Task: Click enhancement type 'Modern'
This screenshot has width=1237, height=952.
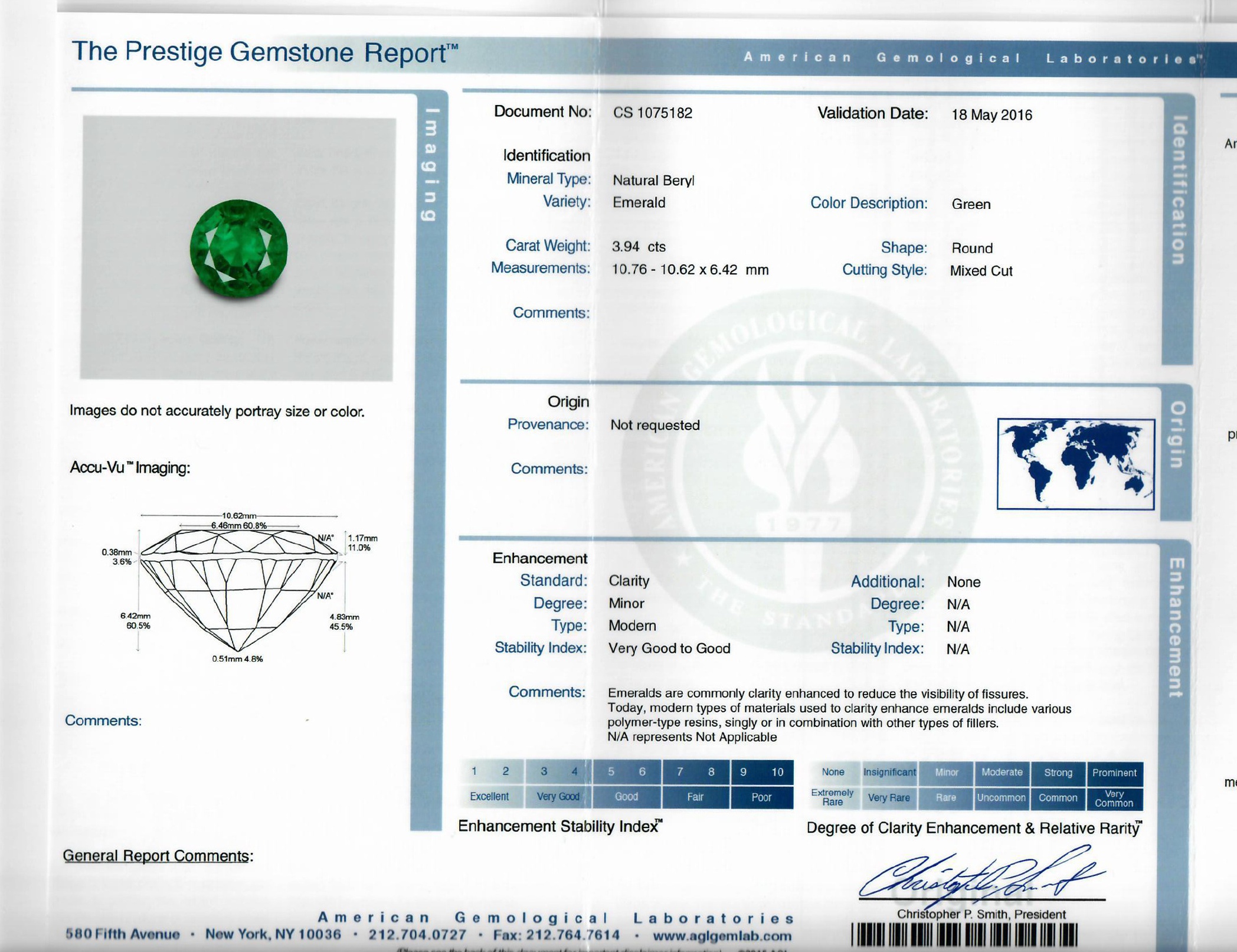Action: click(632, 626)
